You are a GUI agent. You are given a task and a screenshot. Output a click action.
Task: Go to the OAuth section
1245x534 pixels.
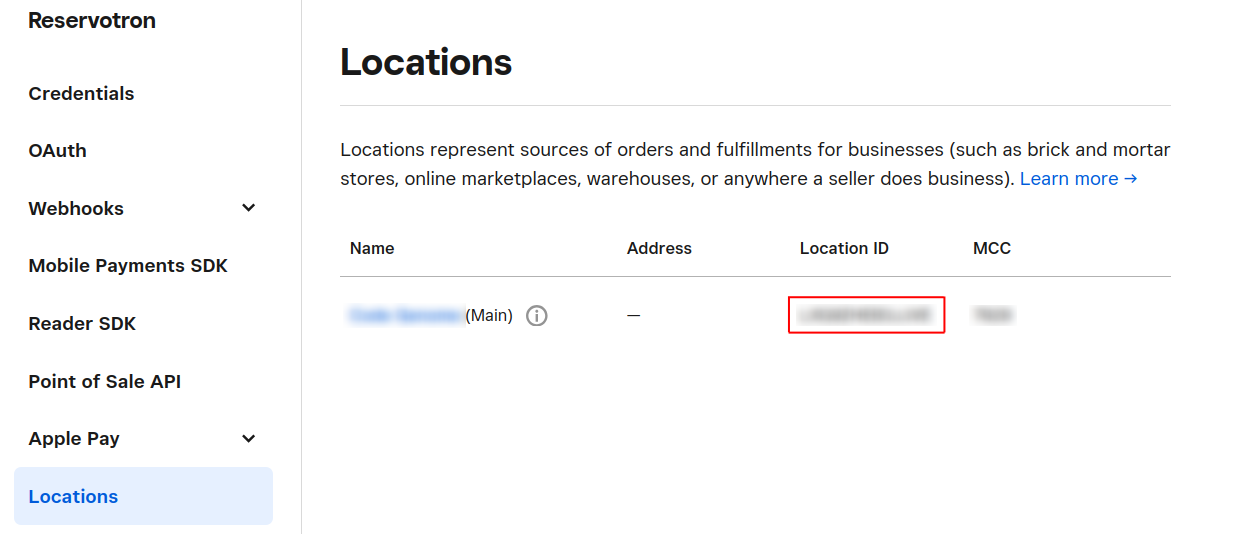pos(57,151)
